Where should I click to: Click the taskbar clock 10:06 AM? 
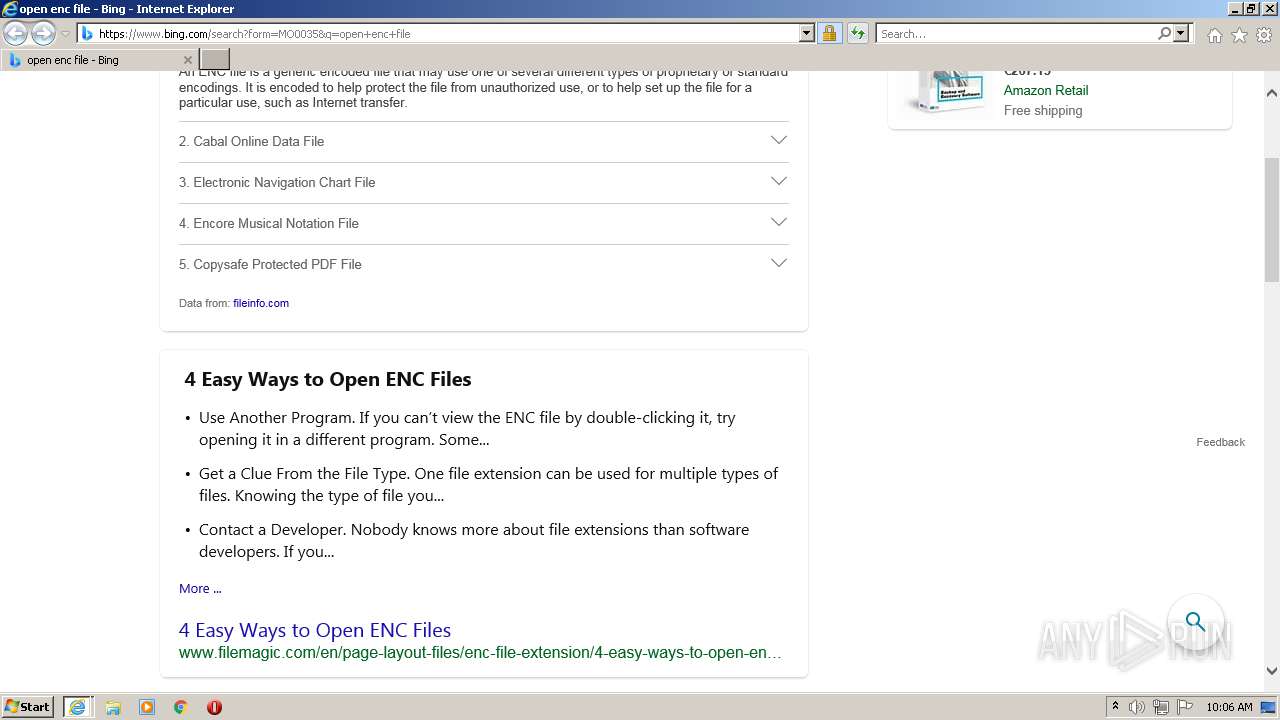pos(1229,707)
